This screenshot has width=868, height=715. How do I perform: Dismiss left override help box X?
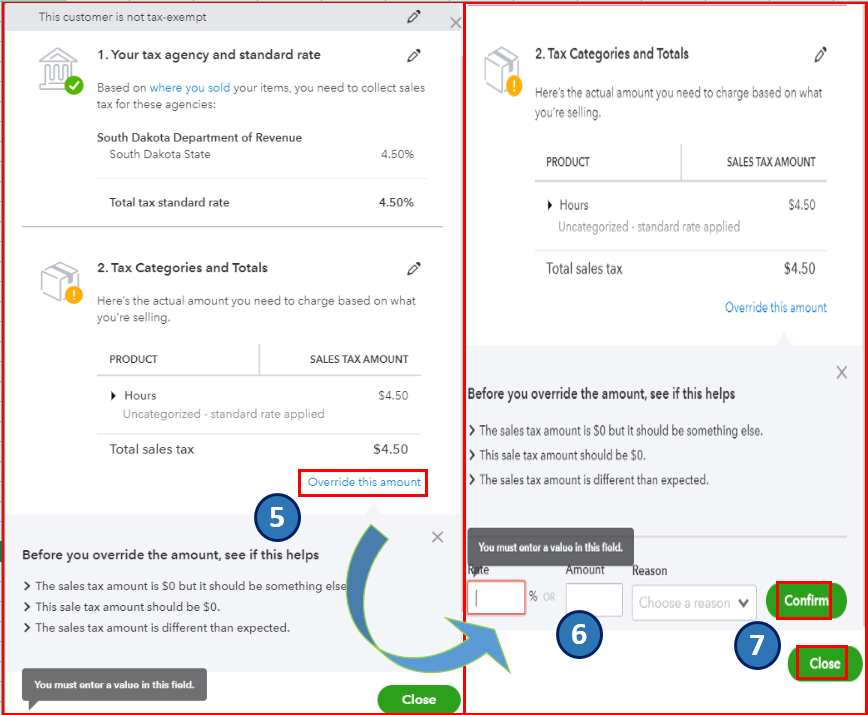click(437, 537)
